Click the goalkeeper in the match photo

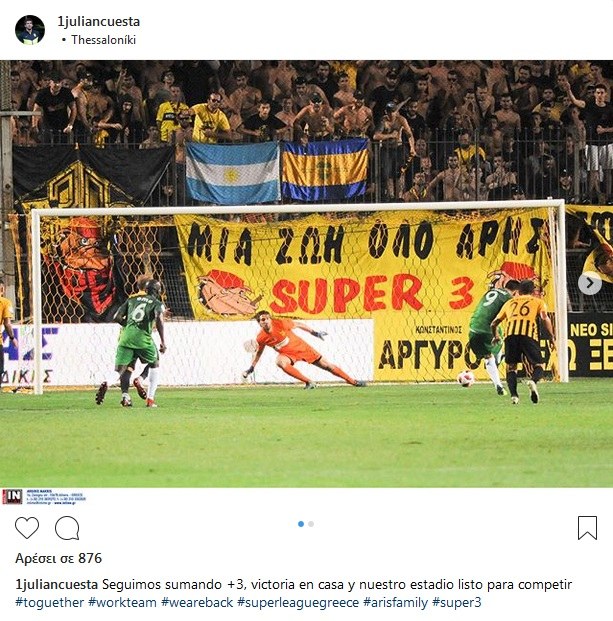[x=301, y=349]
